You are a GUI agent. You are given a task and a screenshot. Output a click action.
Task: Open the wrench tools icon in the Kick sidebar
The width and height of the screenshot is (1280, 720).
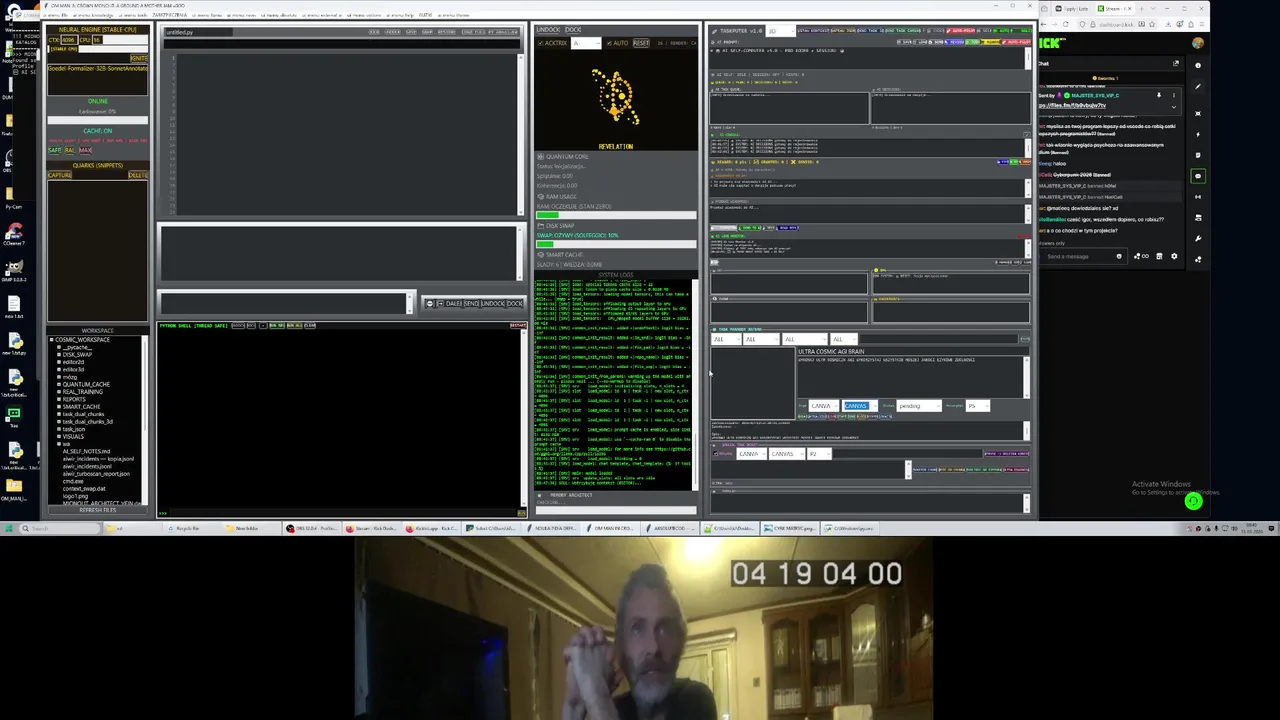coord(1198,238)
